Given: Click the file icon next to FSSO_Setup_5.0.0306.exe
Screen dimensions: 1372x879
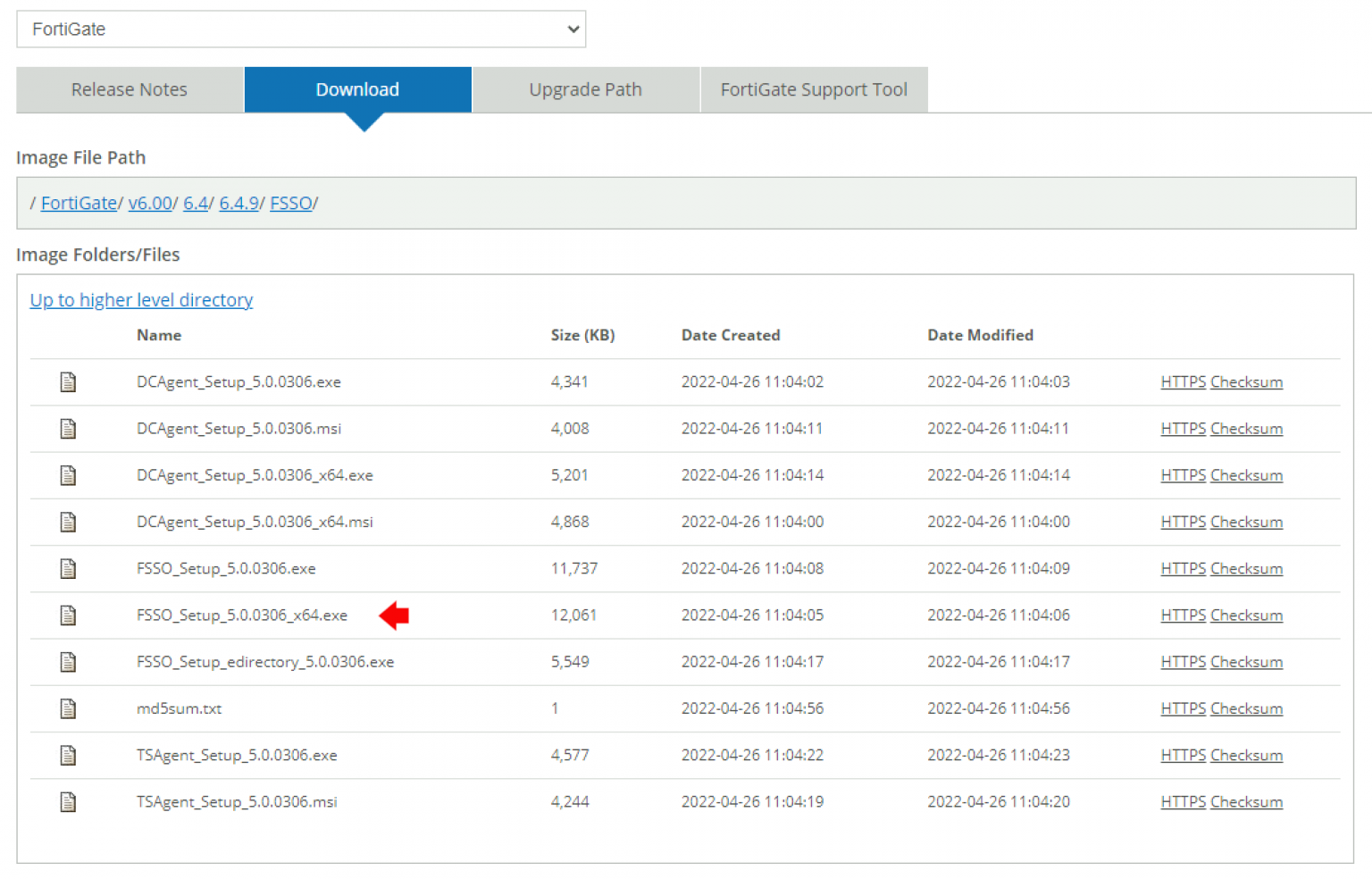Looking at the screenshot, I should tap(68, 568).
